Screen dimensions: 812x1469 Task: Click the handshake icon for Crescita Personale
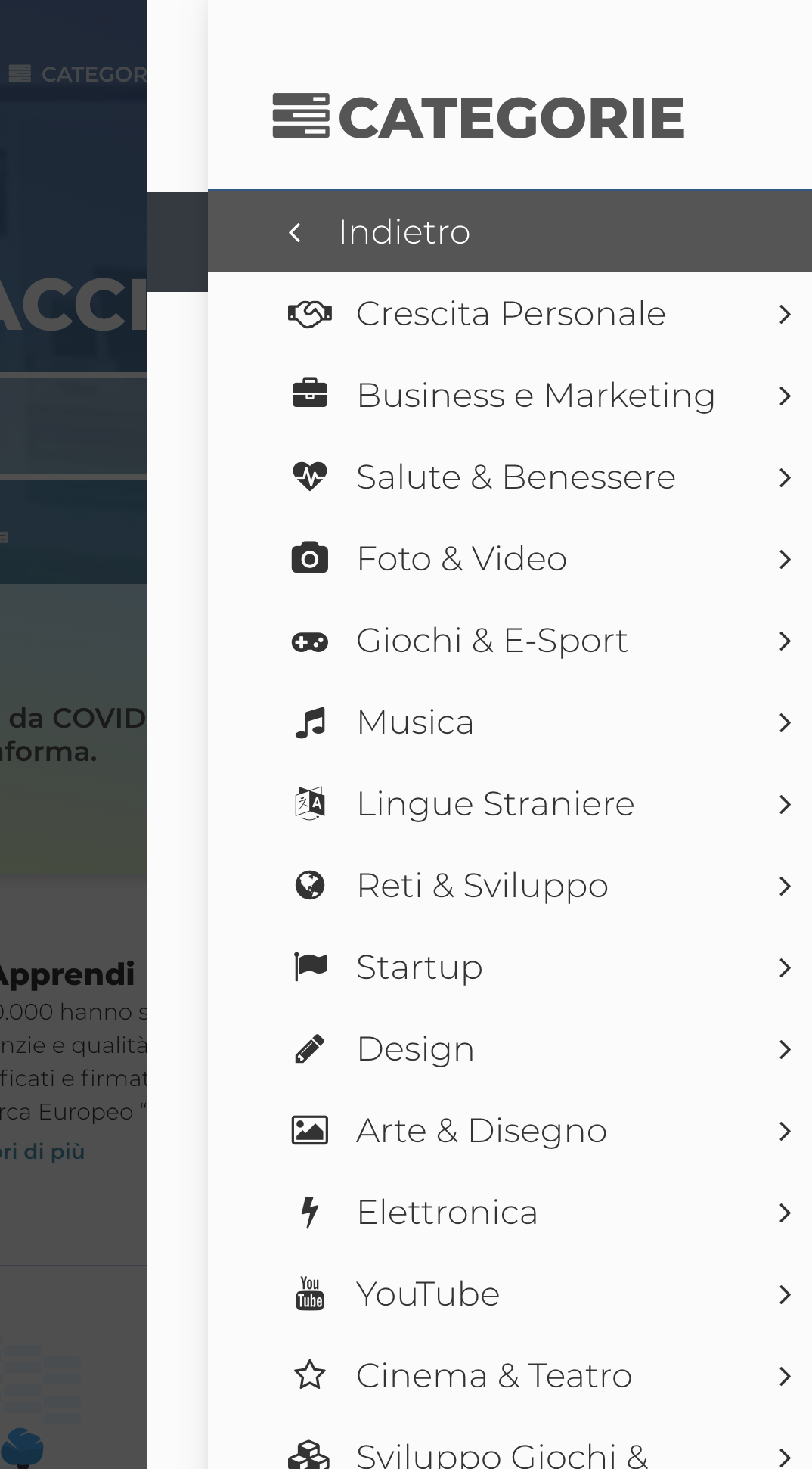pos(310,314)
